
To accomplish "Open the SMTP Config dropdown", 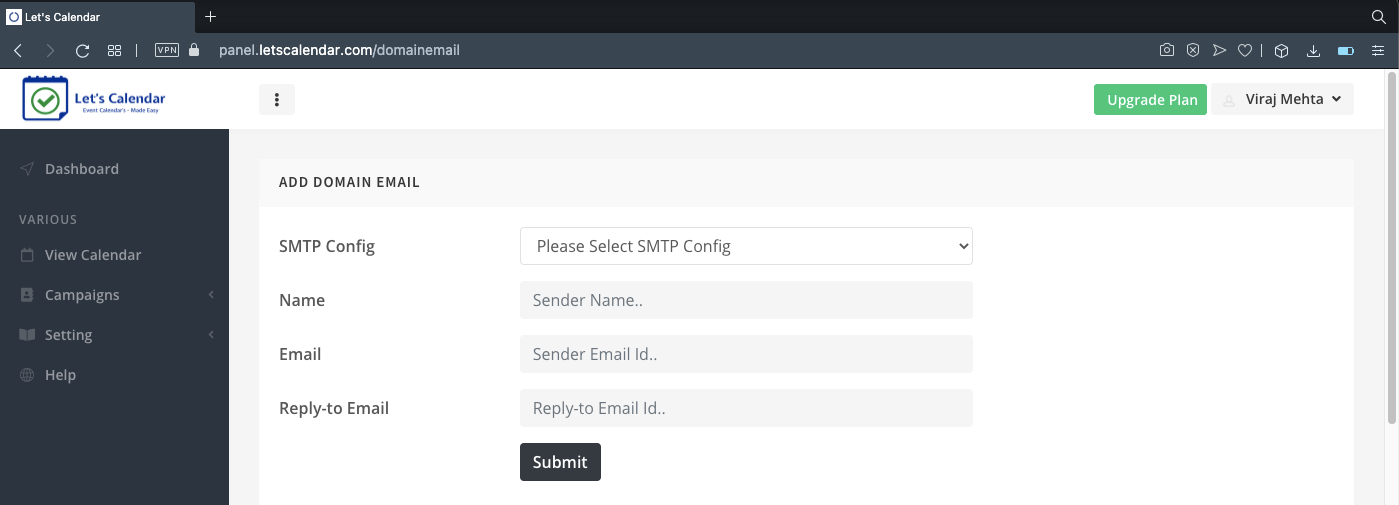I will point(746,246).
